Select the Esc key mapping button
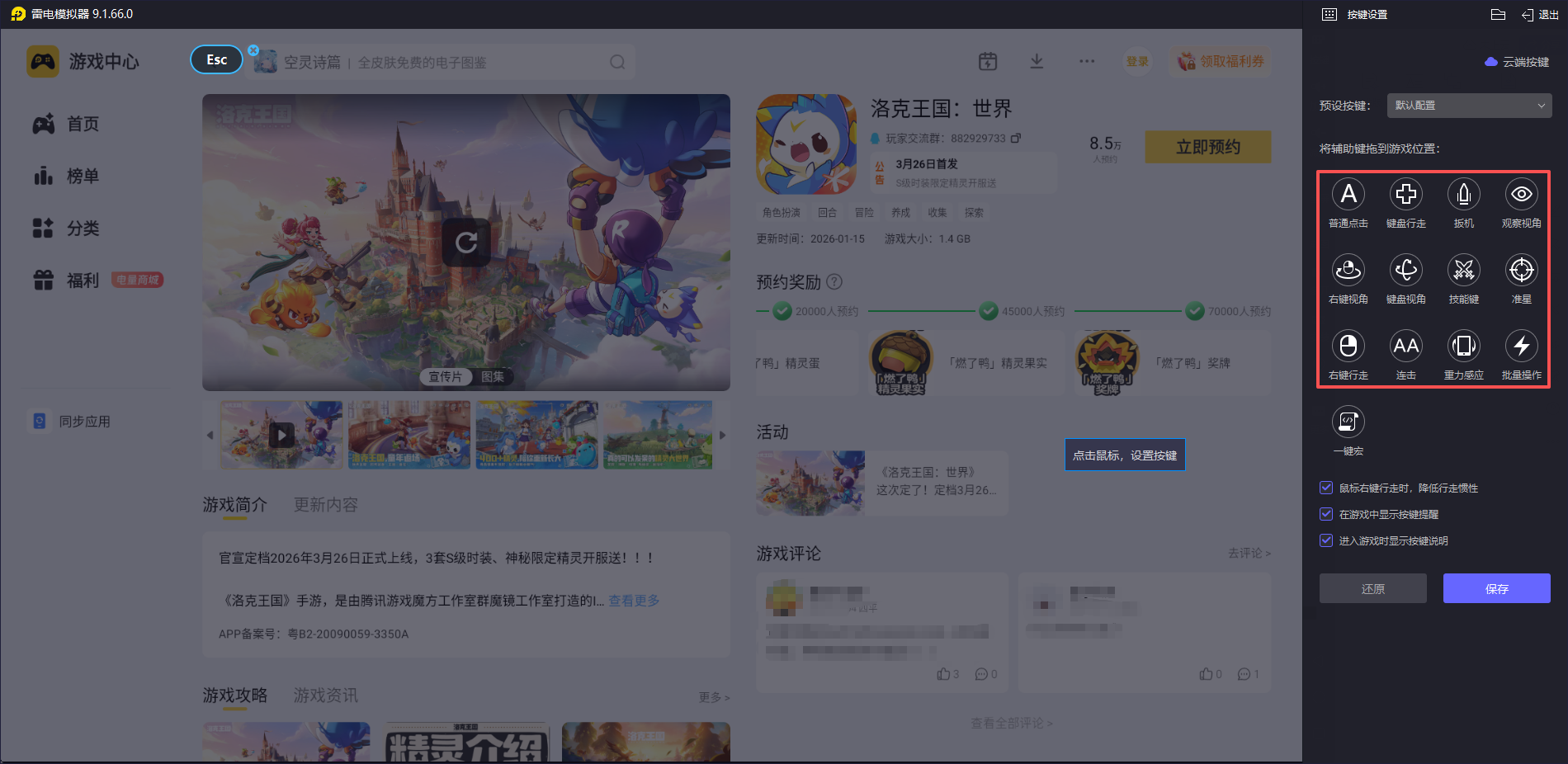The width and height of the screenshot is (1568, 764). coord(217,59)
